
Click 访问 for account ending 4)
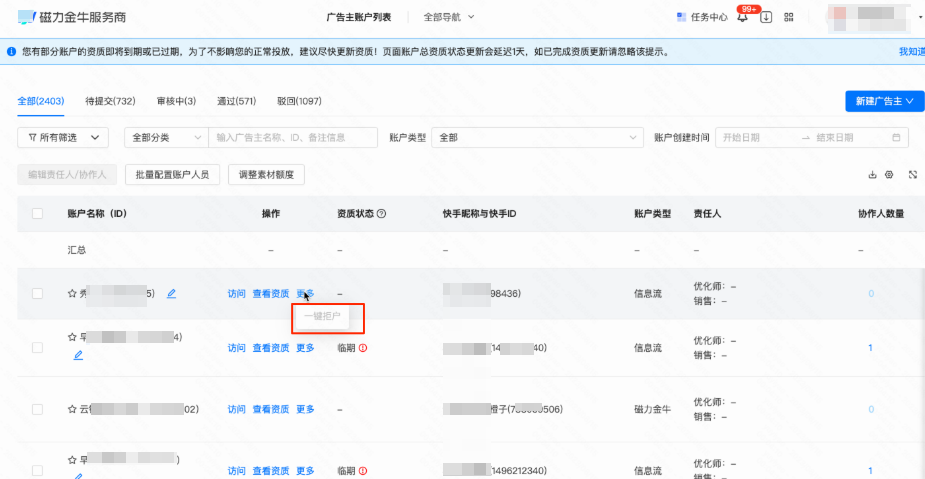[x=237, y=348]
